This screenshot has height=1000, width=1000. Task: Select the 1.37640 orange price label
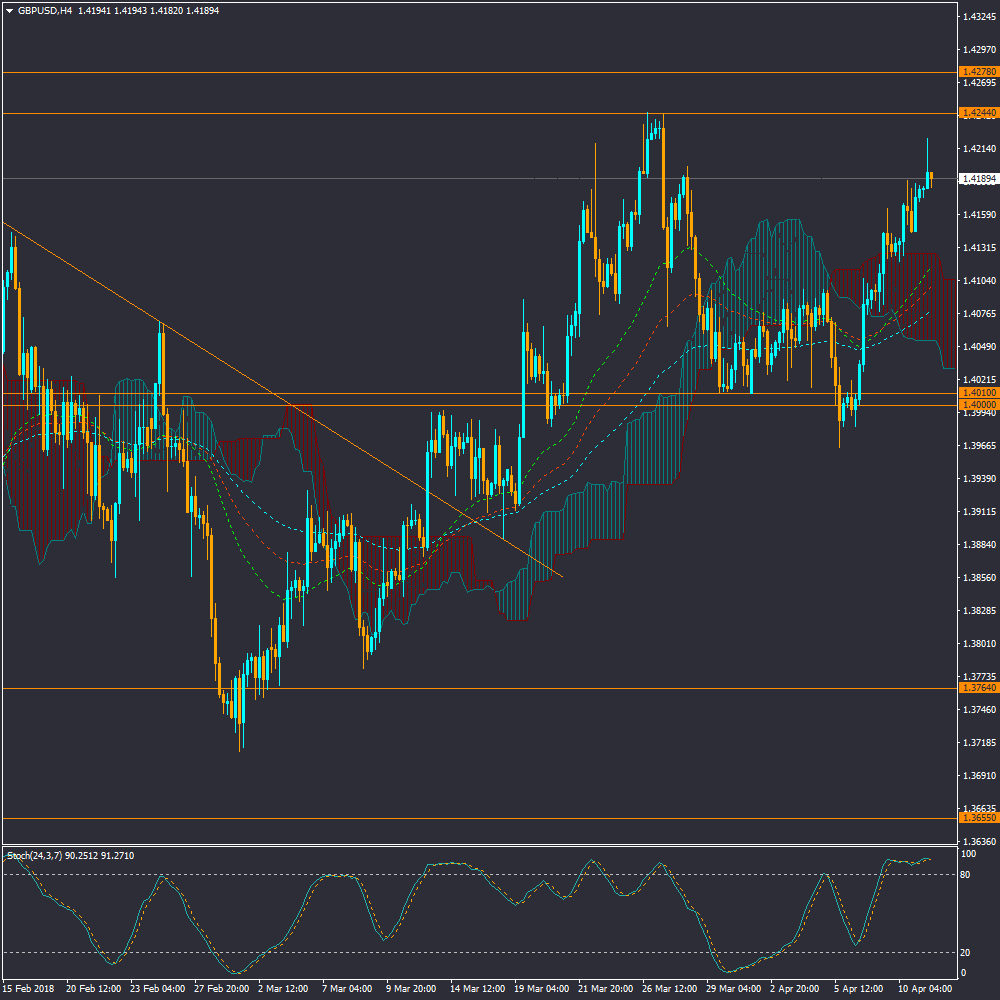pyautogui.click(x=977, y=688)
